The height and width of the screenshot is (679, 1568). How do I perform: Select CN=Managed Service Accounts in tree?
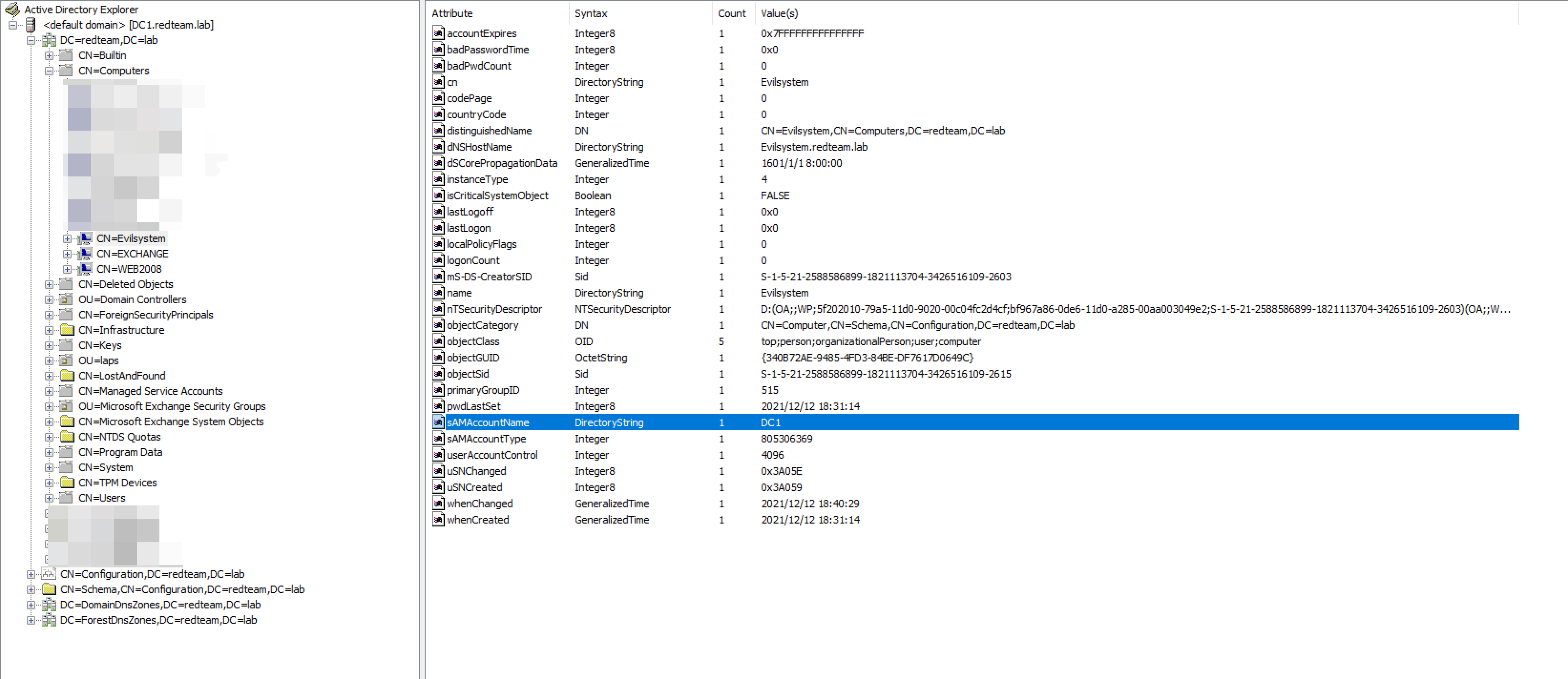click(150, 391)
